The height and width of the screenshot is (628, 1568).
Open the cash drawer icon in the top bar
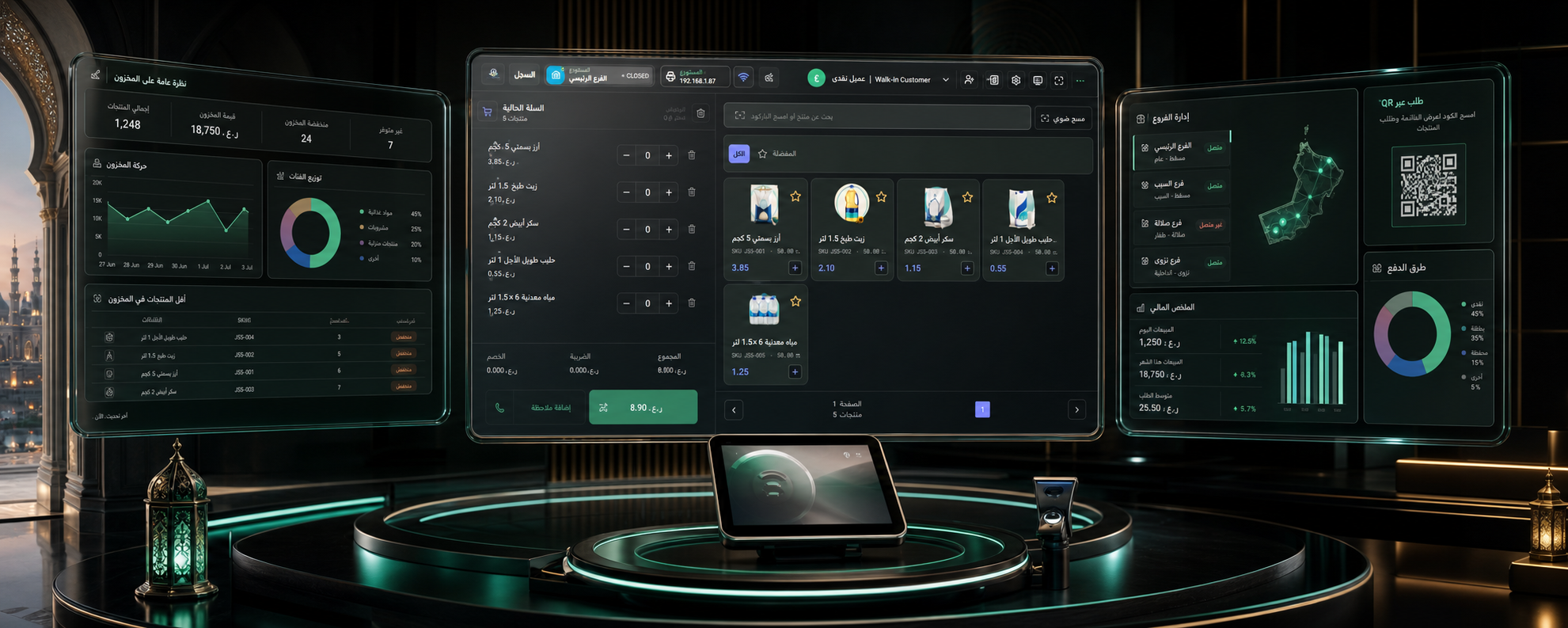pyautogui.click(x=993, y=80)
